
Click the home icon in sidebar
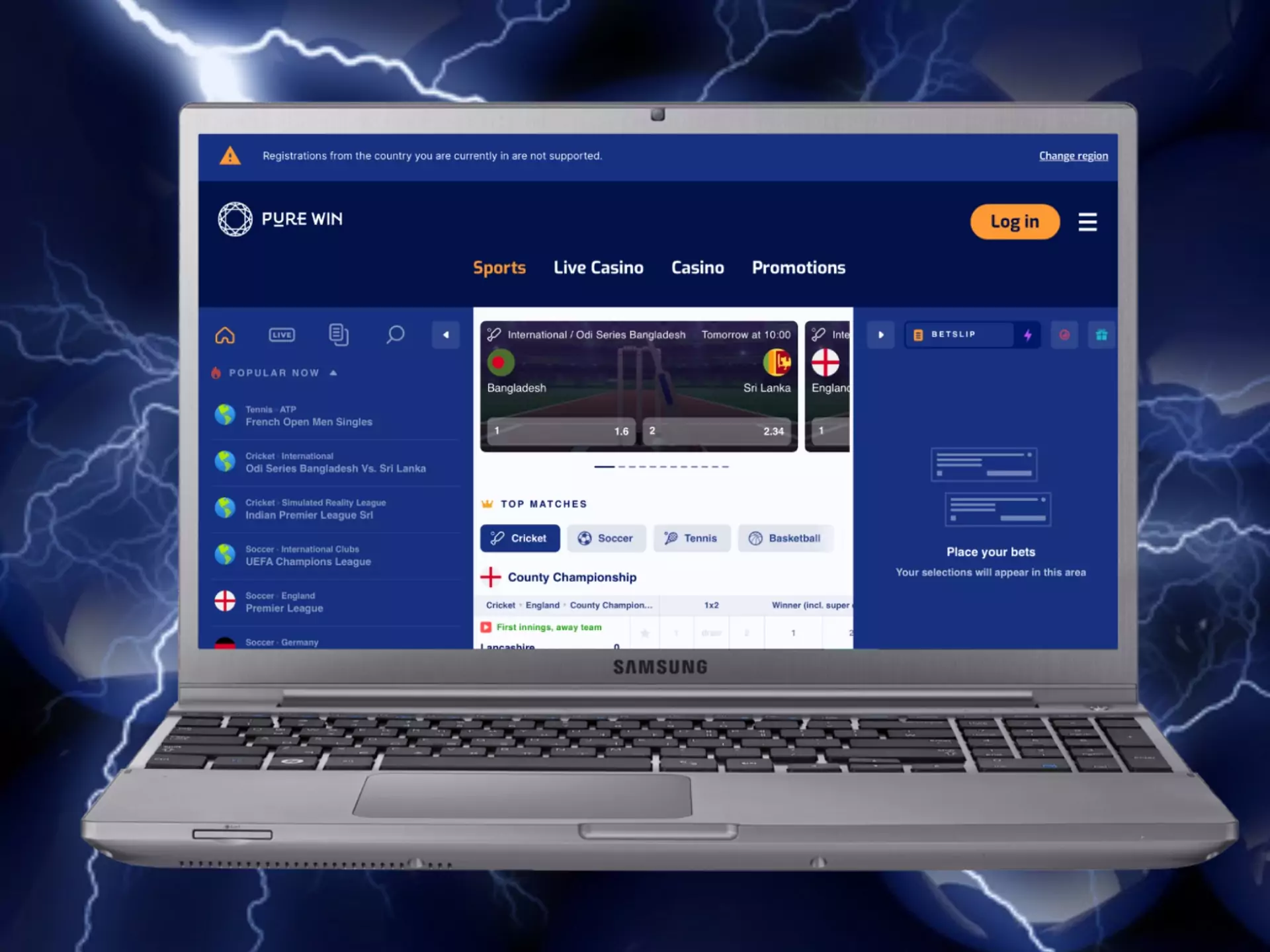[x=225, y=335]
